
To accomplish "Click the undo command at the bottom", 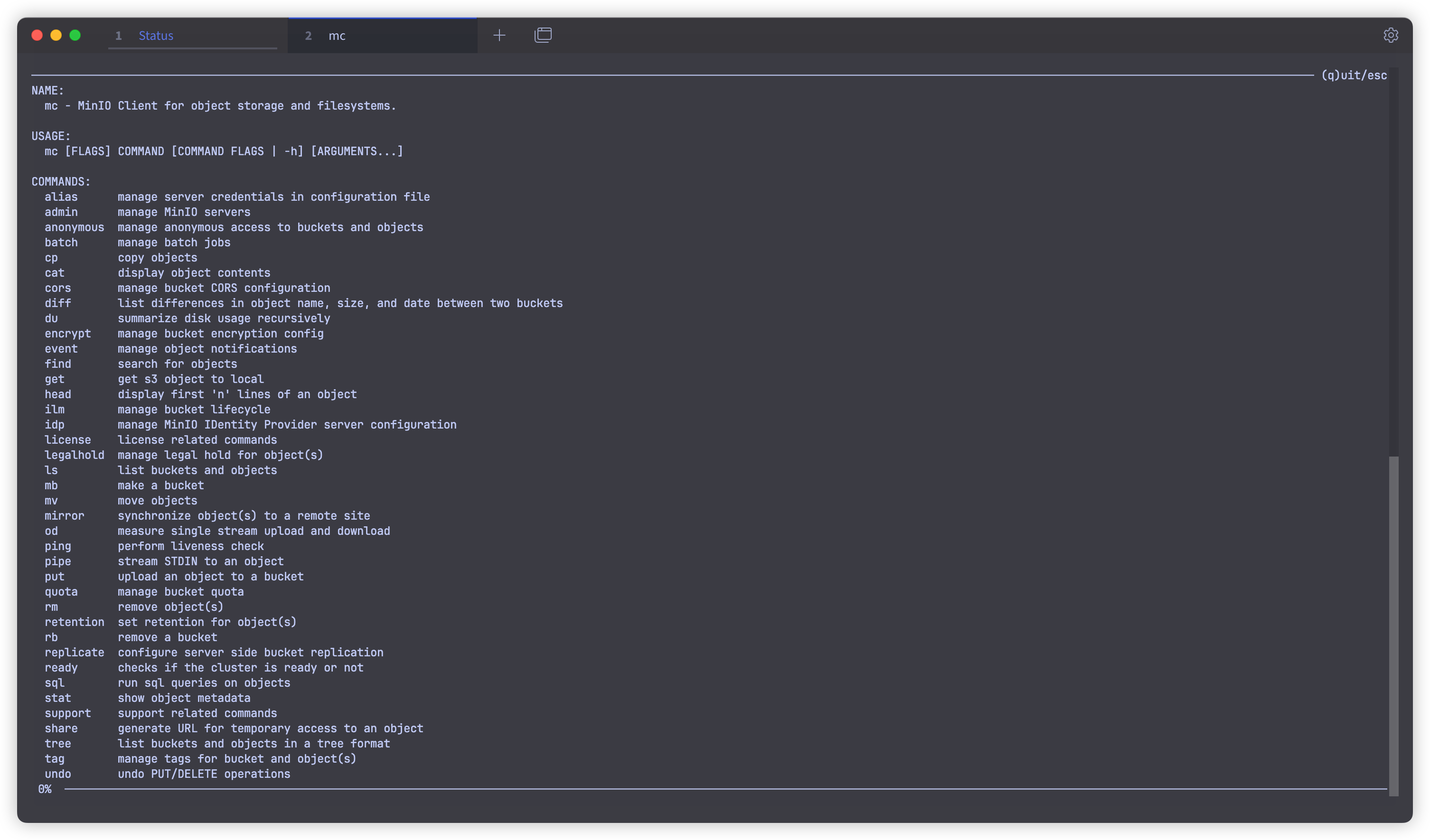I will coord(58,774).
